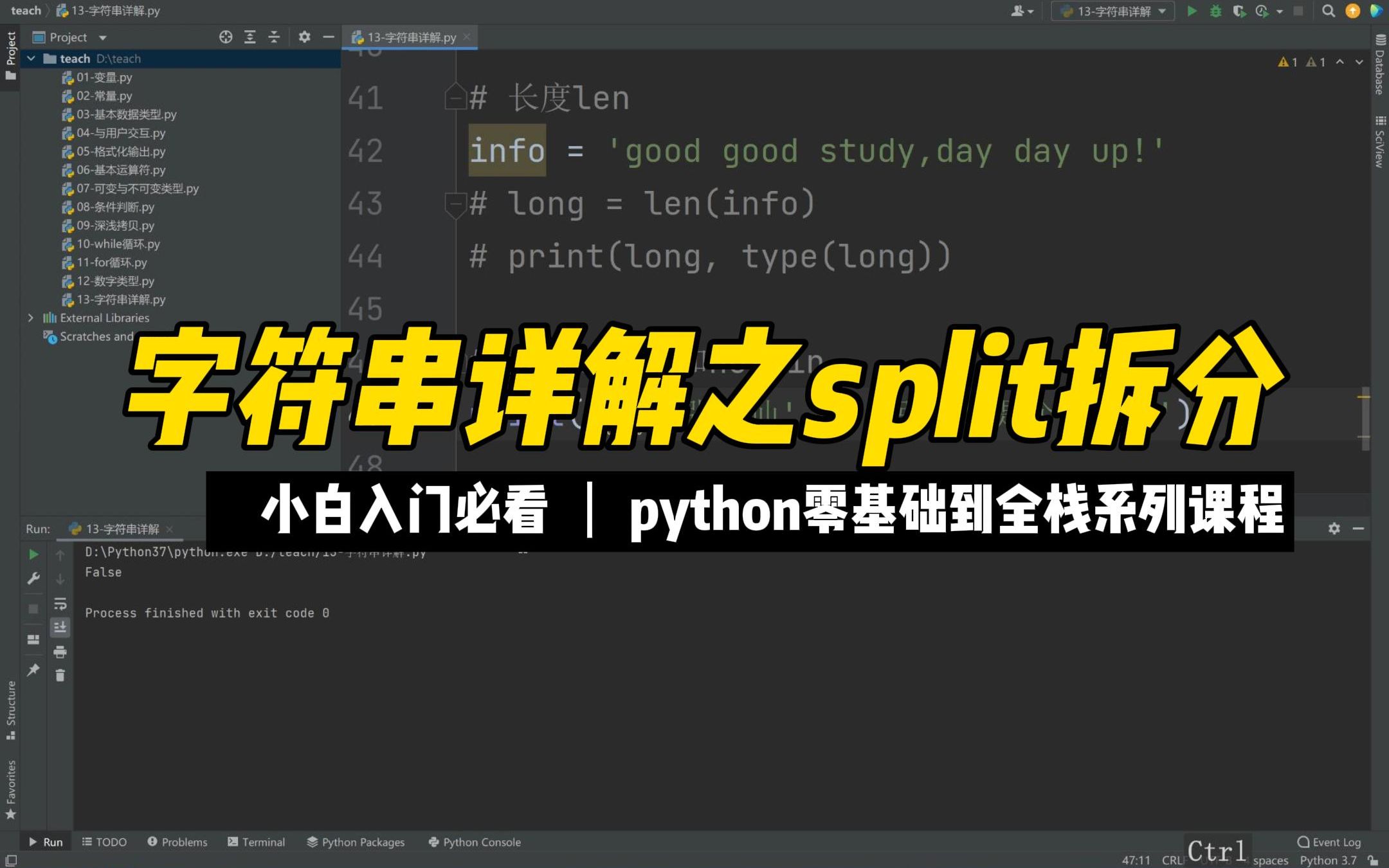Open 07-可变与不可变类型.py file
Viewport: 1389px width, 868px height.
(x=131, y=188)
